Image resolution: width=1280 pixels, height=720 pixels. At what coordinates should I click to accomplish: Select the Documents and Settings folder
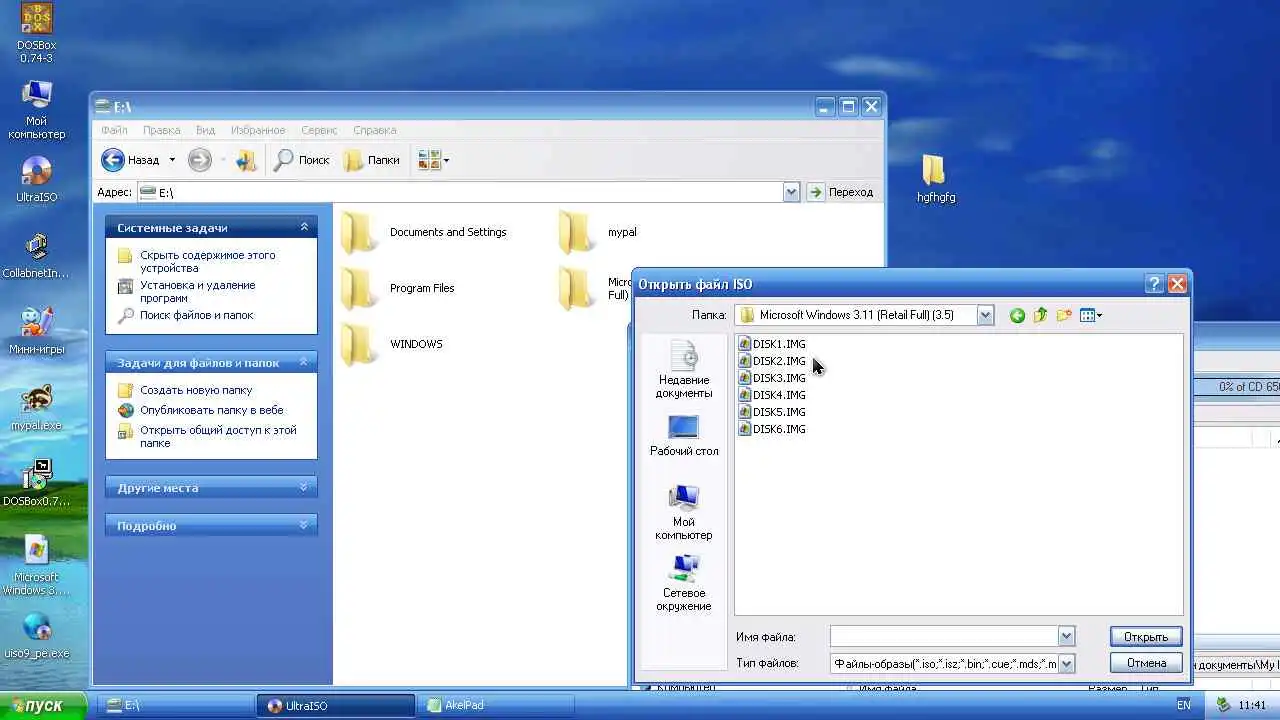[x=424, y=232]
